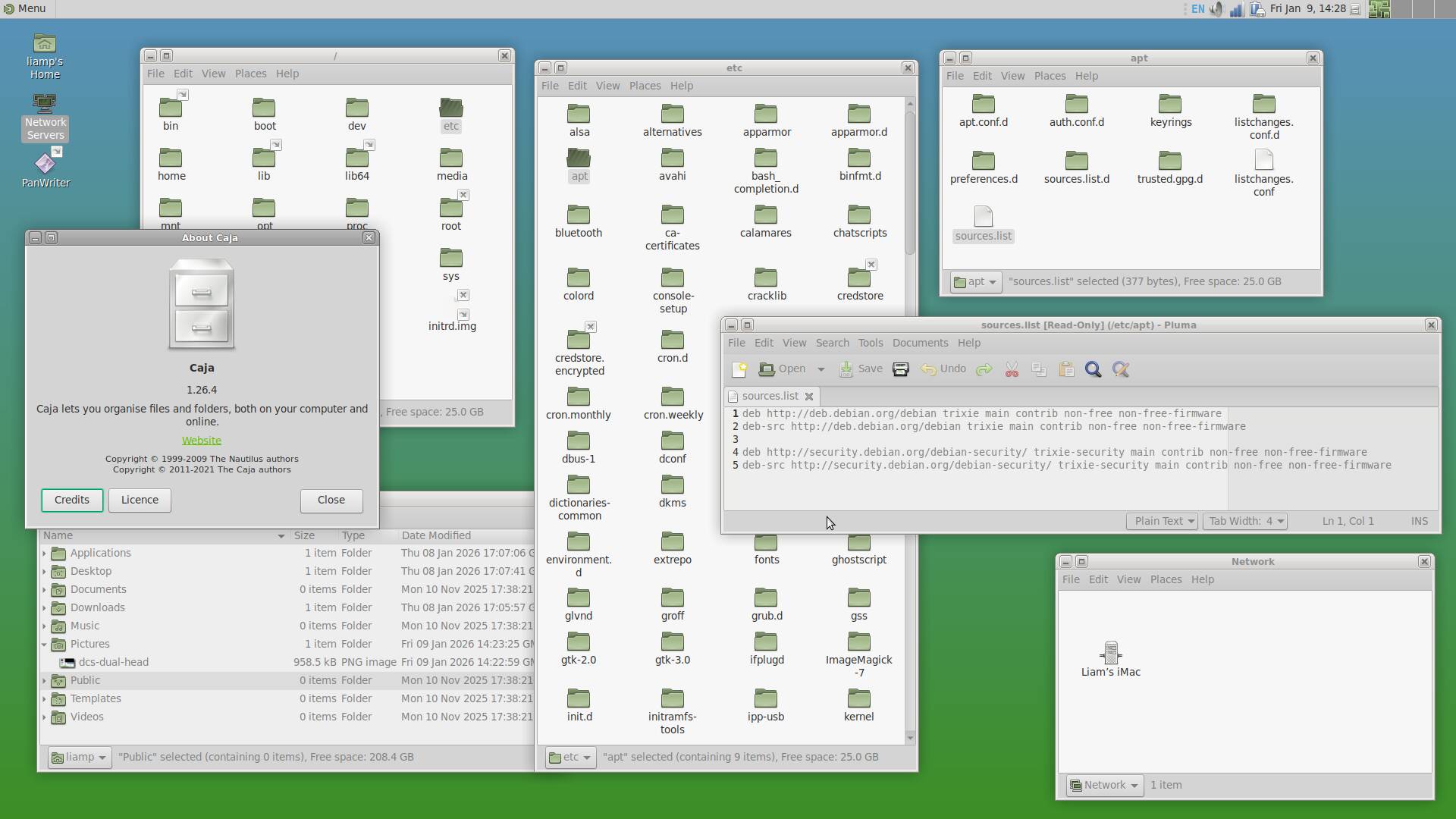This screenshot has height=819, width=1456.
Task: Print the document from Pluma's toolbar
Action: tap(900, 369)
